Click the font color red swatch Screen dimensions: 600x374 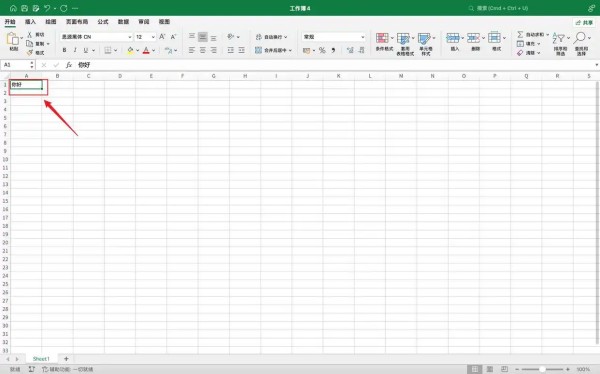click(146, 50)
